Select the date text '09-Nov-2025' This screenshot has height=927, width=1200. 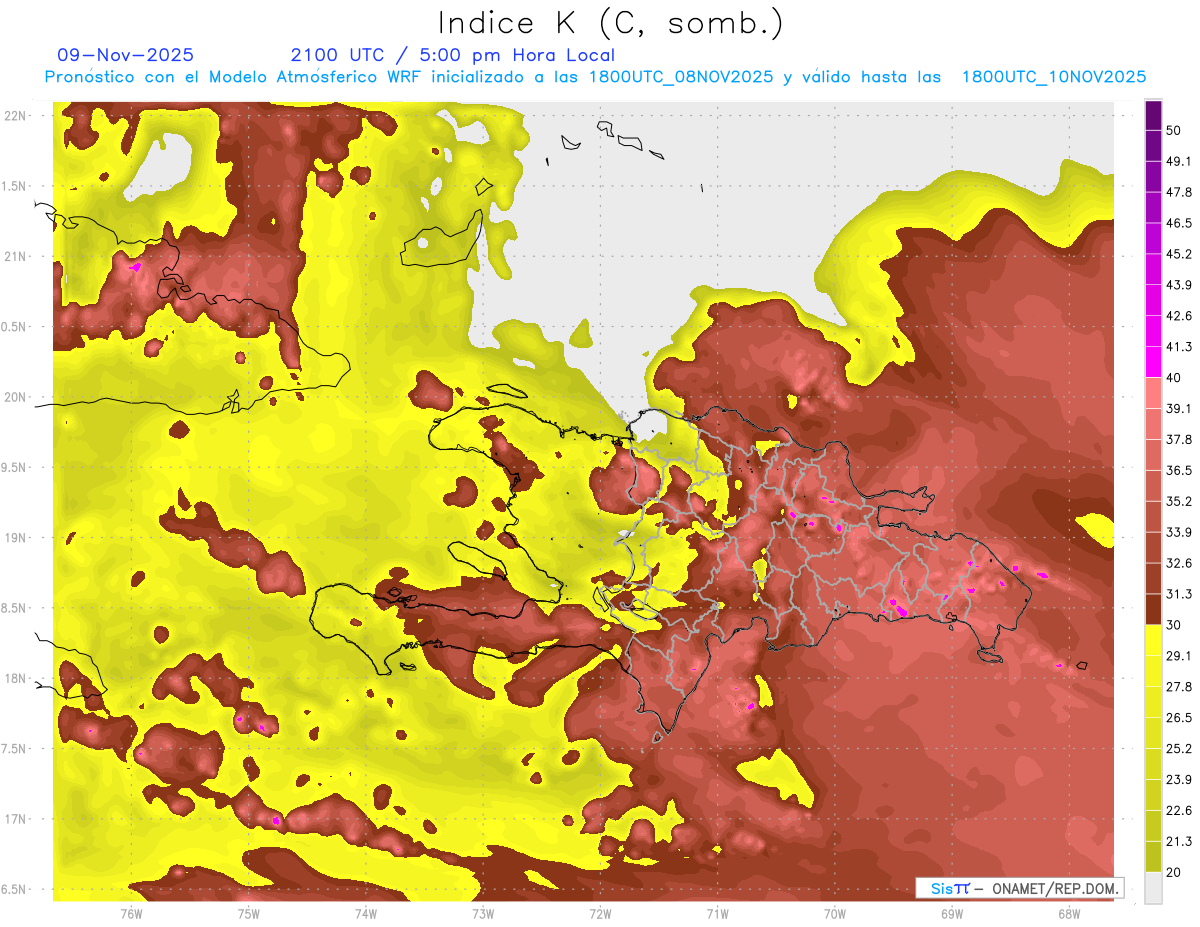(x=126, y=55)
